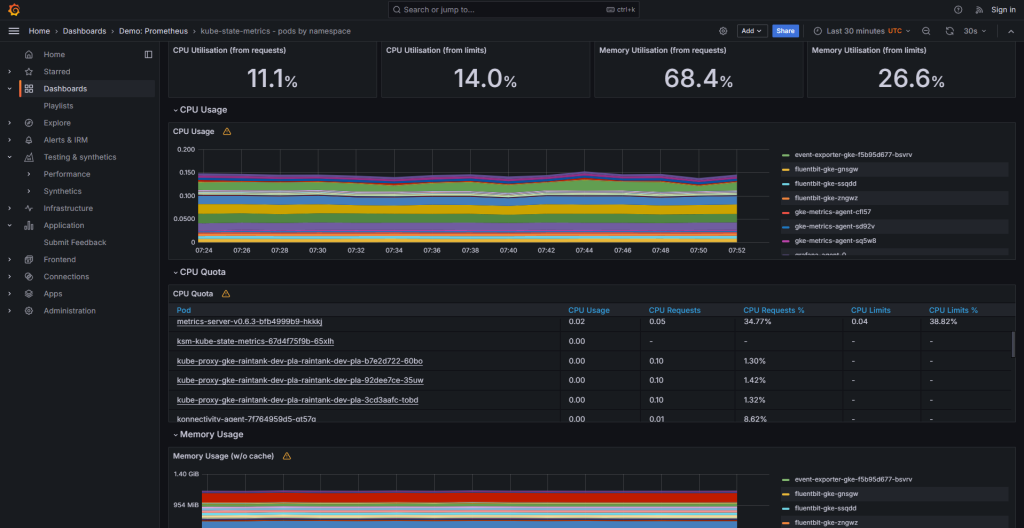
Task: Expand the Synthetics sub-section
Action: [29, 191]
